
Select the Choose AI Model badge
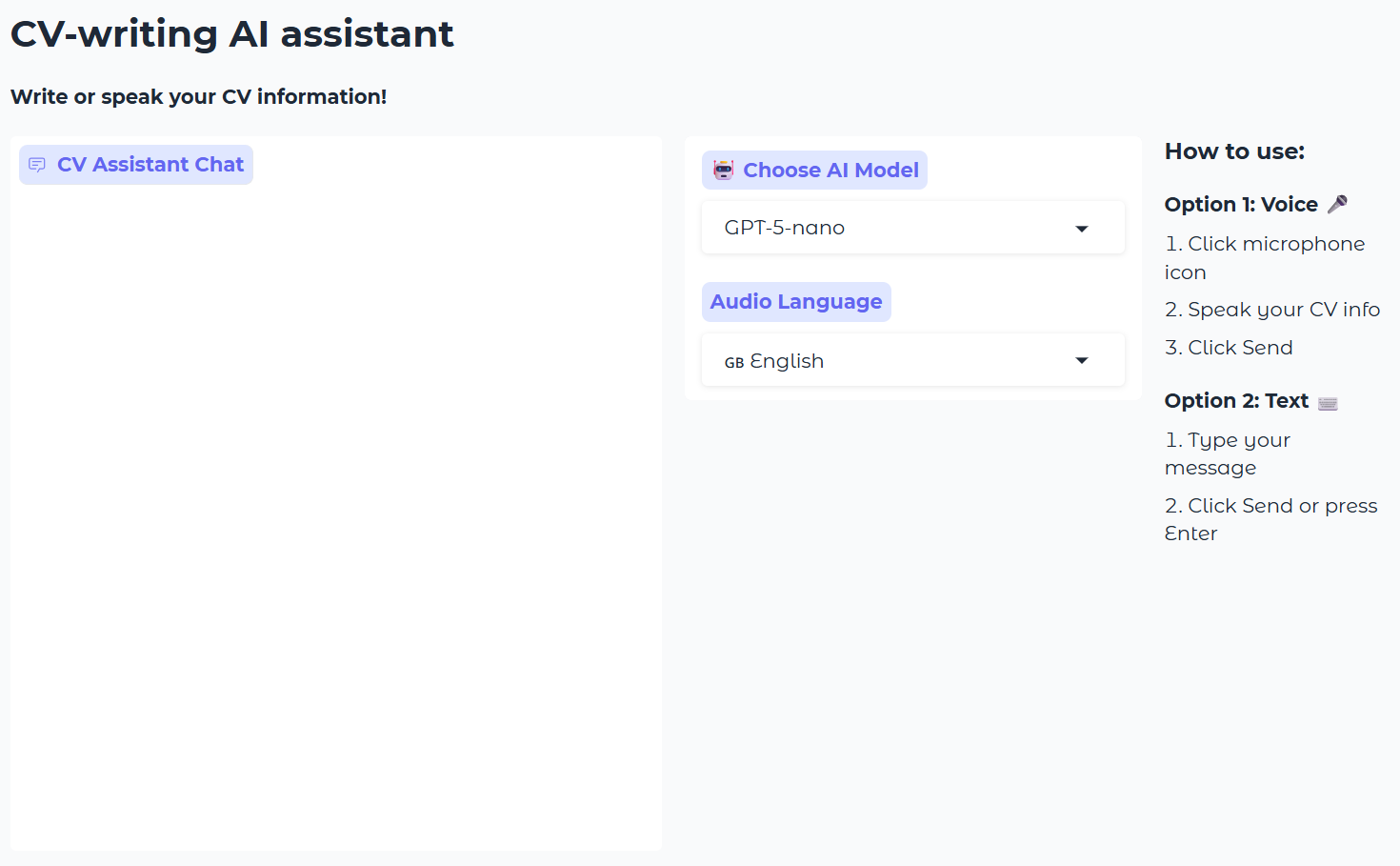tap(814, 170)
